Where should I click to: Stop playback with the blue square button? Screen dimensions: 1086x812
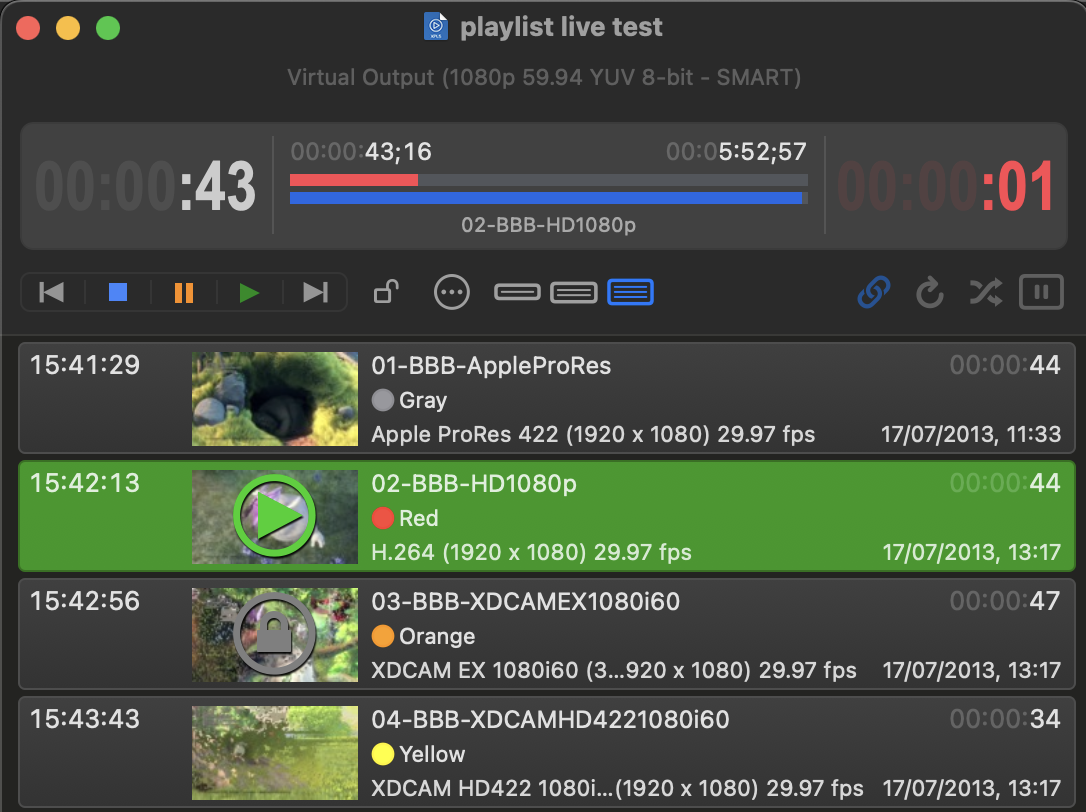click(x=118, y=292)
